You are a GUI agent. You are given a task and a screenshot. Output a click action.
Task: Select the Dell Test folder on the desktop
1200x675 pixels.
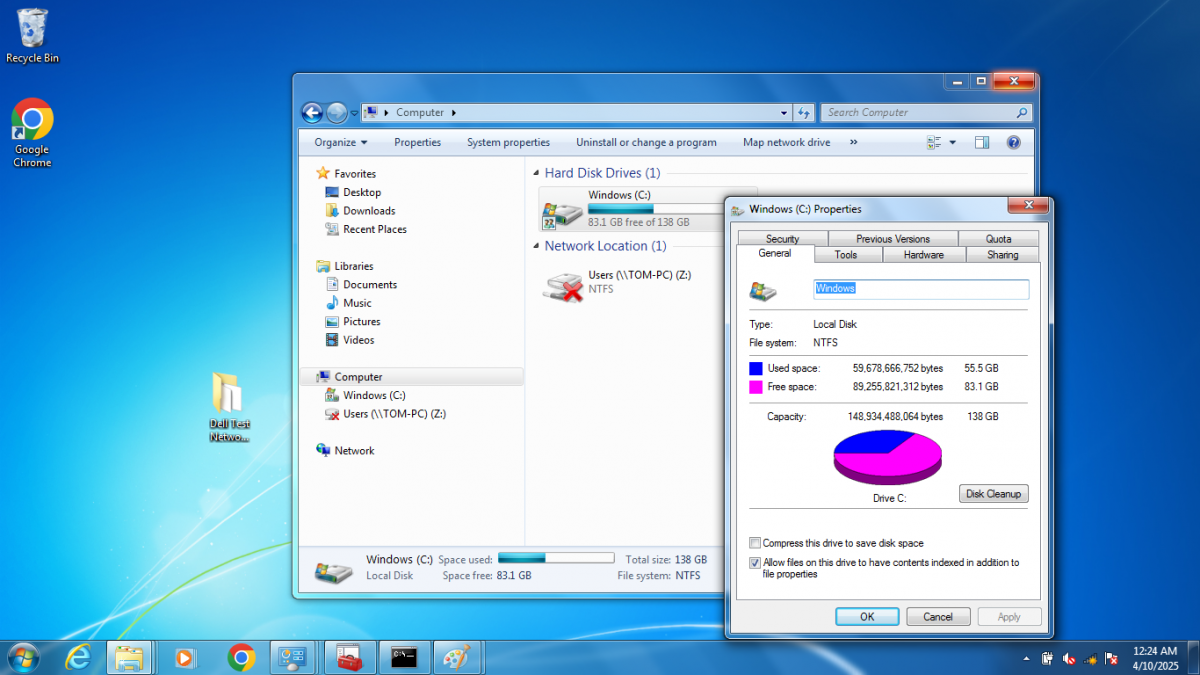tap(229, 407)
